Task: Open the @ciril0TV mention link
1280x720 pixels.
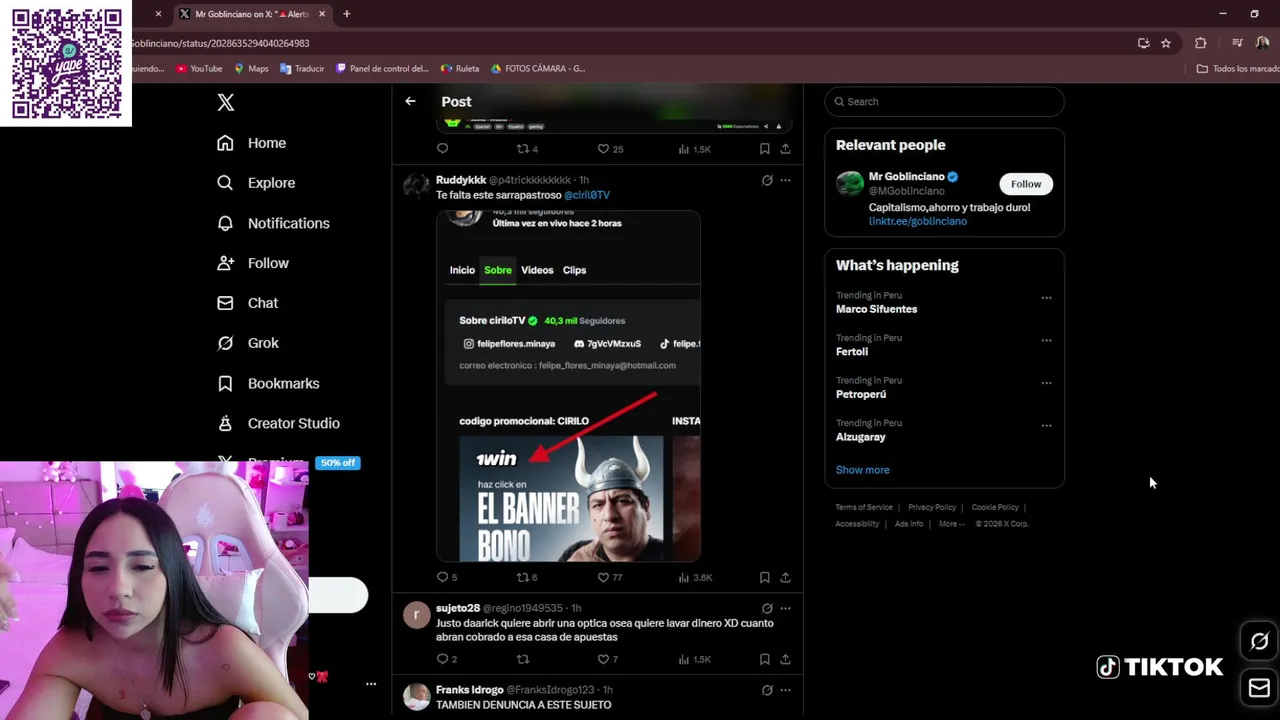Action: tap(587, 195)
